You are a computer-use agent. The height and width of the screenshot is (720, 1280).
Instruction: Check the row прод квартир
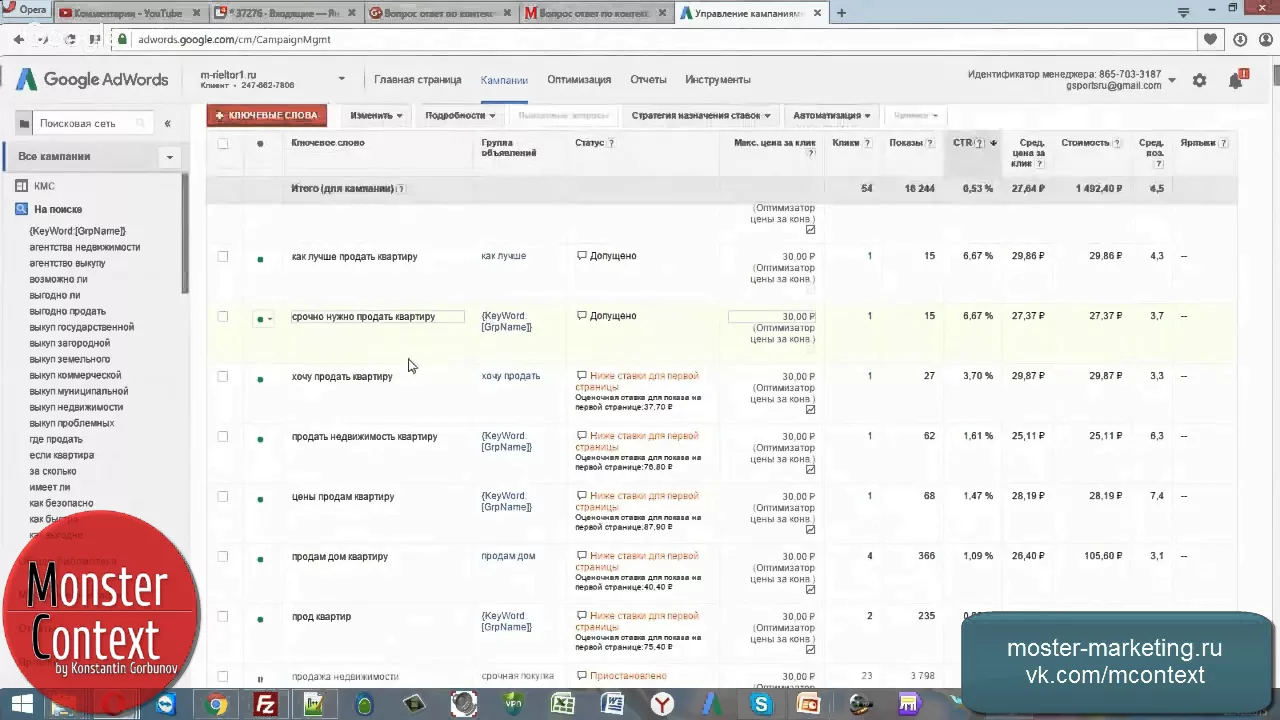pyautogui.click(x=223, y=616)
